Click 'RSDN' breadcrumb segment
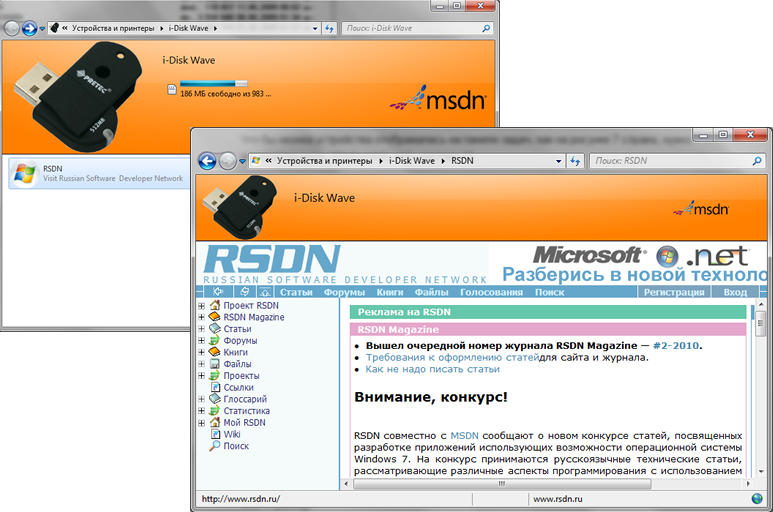 462,161
